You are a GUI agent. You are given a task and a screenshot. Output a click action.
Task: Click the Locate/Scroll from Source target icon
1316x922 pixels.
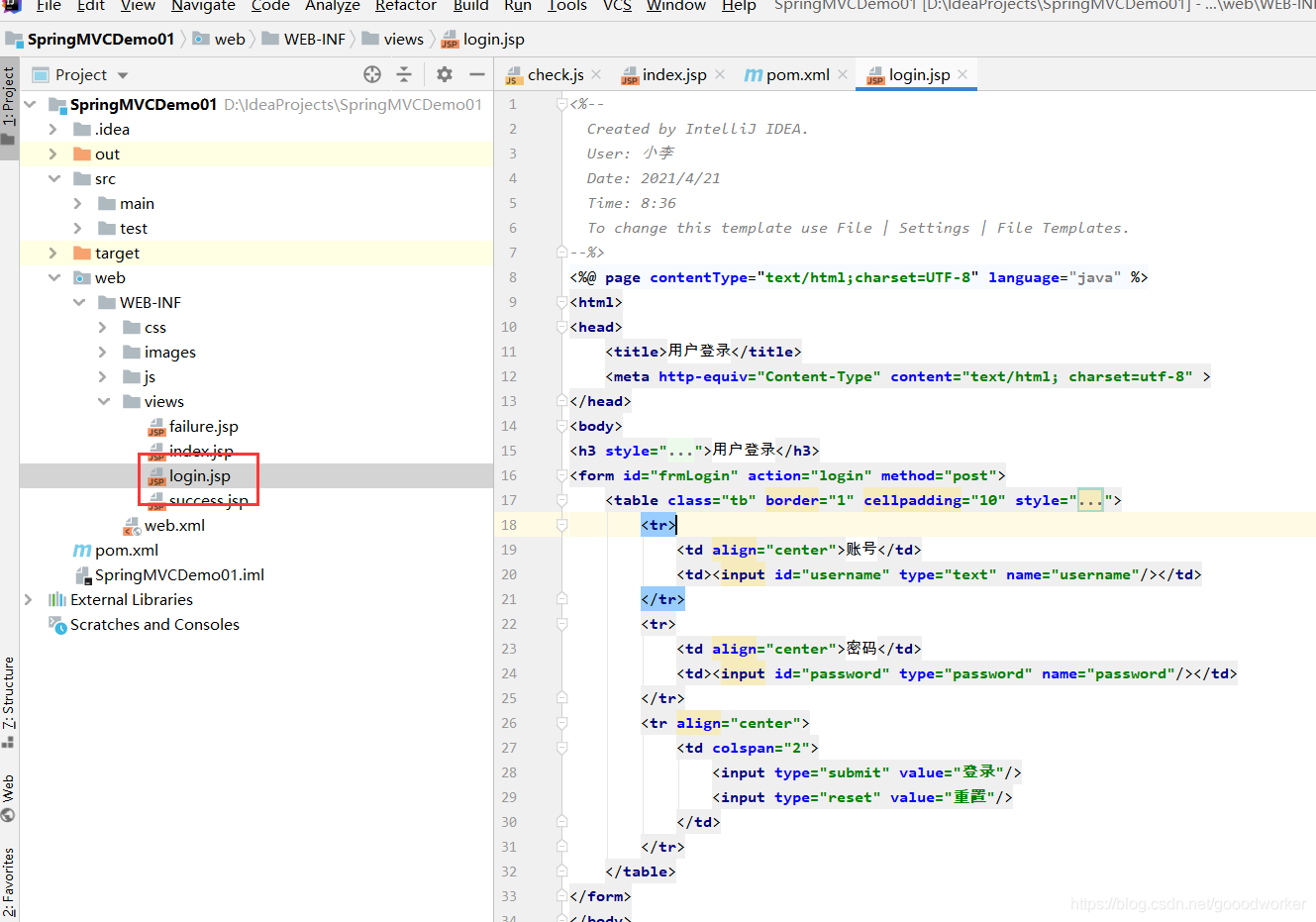(x=372, y=74)
